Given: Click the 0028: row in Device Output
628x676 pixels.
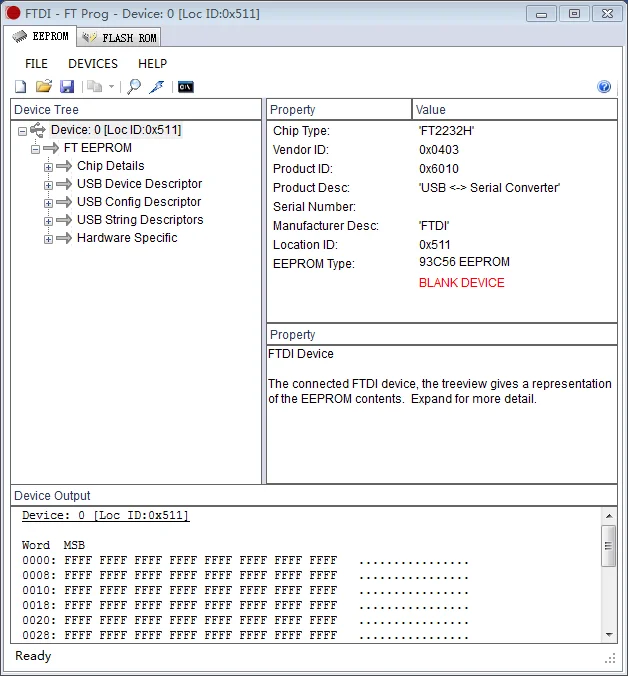Looking at the screenshot, I should (x=245, y=635).
